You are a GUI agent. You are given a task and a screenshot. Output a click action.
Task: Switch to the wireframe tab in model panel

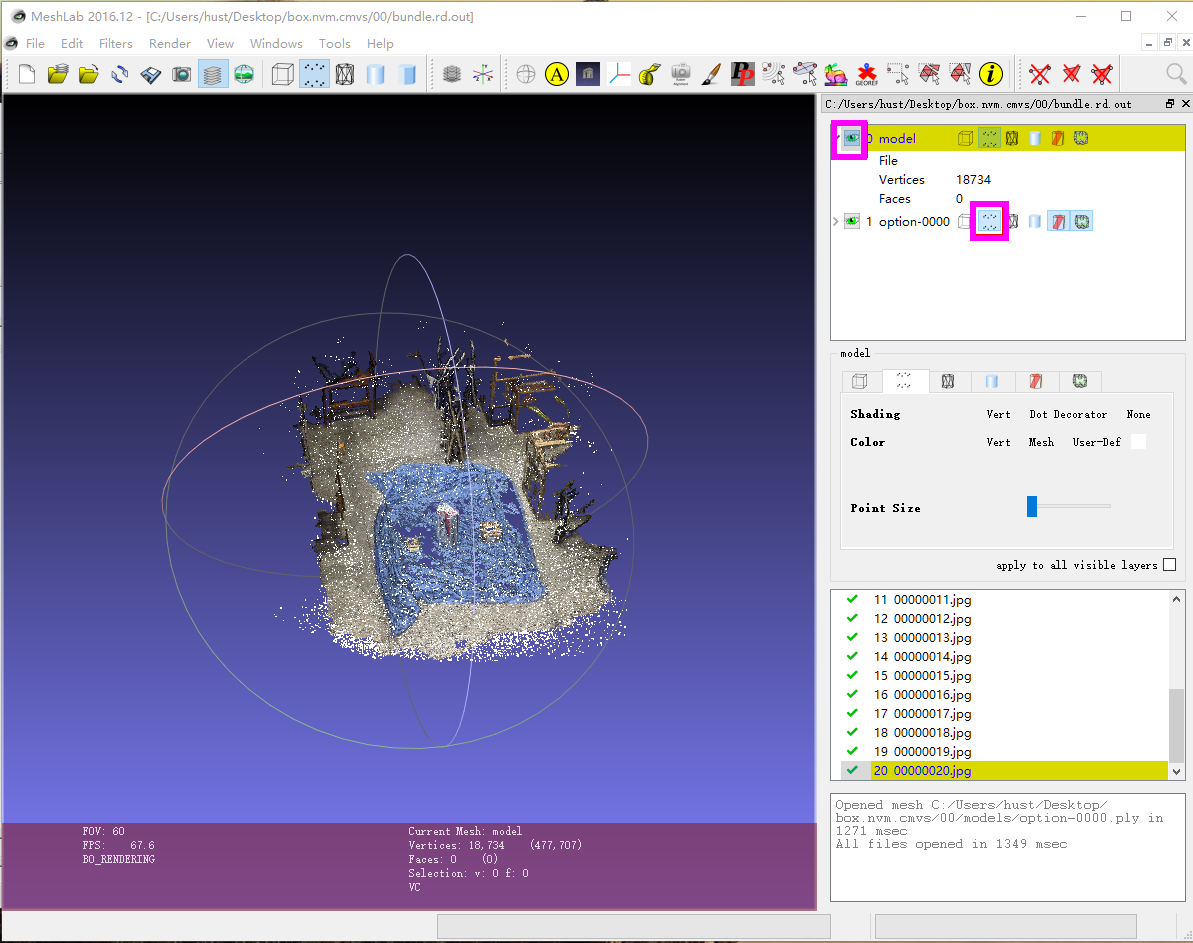click(x=947, y=381)
